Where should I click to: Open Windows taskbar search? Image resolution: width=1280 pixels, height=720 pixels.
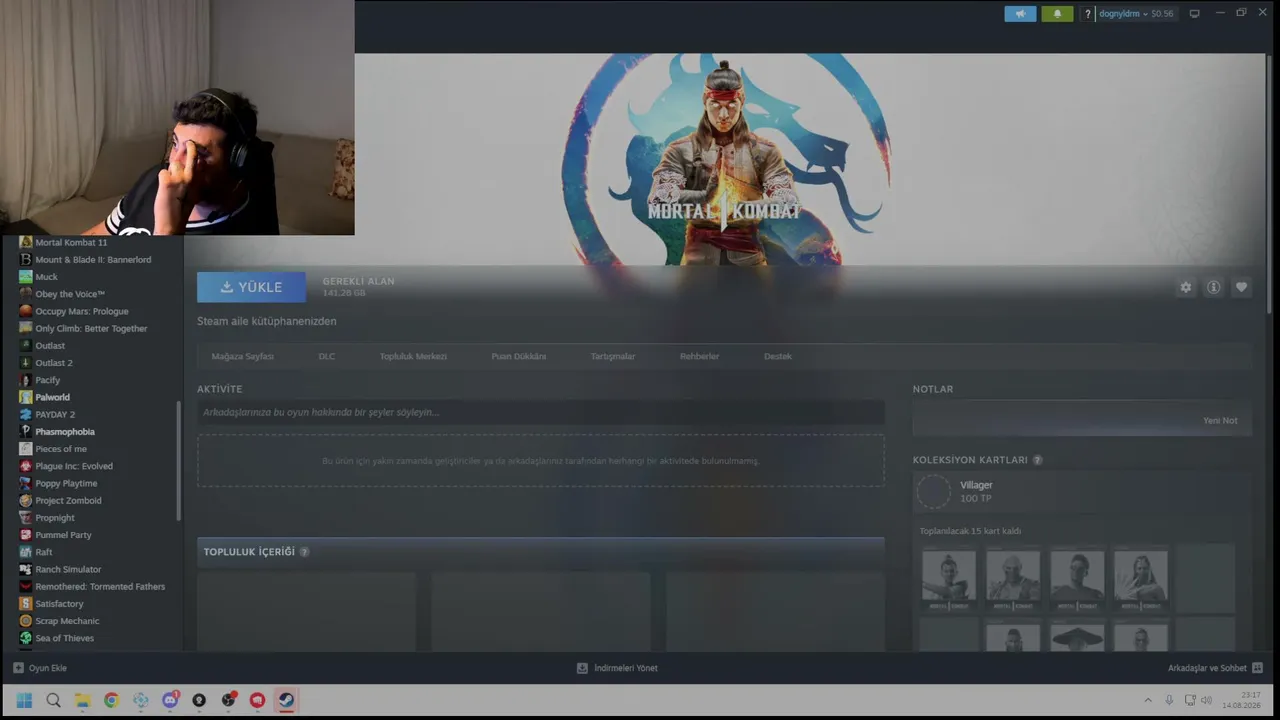[x=53, y=700]
